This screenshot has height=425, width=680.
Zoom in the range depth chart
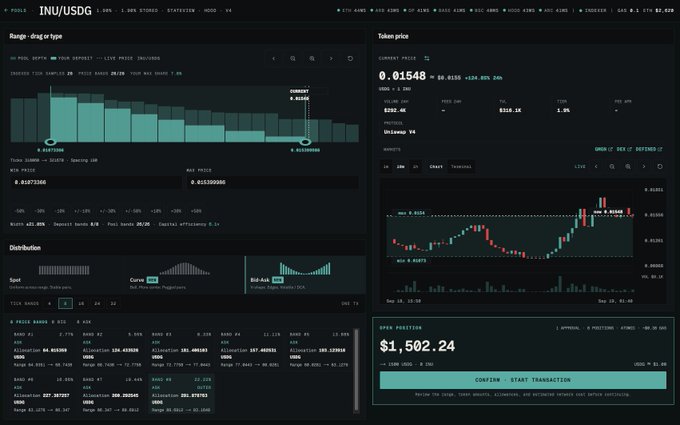coord(312,59)
